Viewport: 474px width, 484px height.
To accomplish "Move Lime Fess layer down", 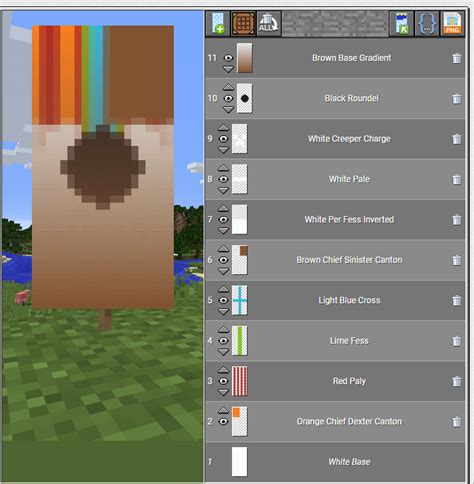I will tap(223, 352).
